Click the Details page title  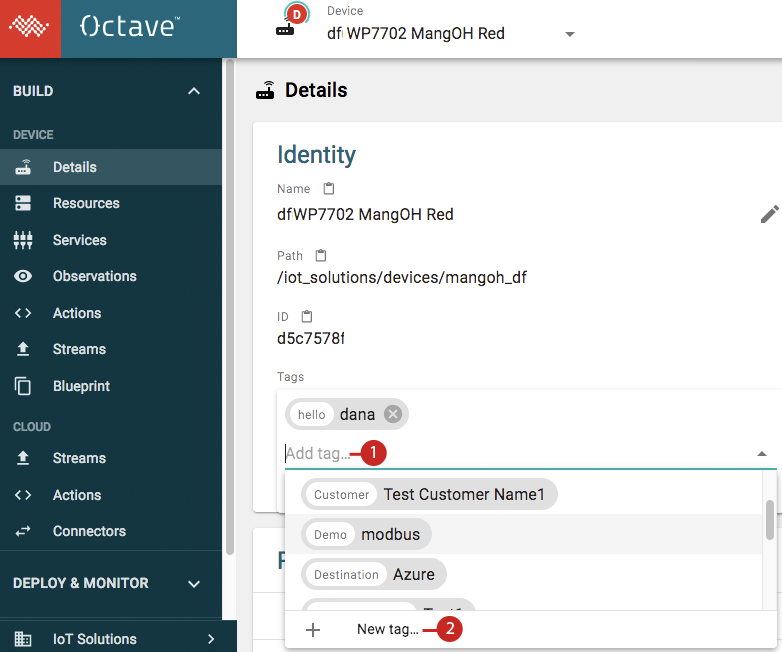pyautogui.click(x=316, y=90)
